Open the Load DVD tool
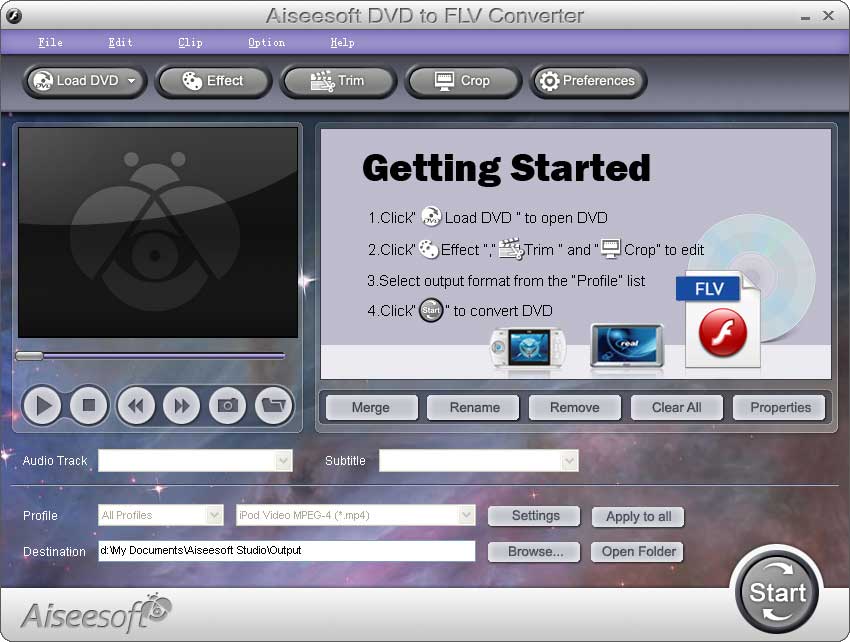The image size is (850, 642). 76,82
